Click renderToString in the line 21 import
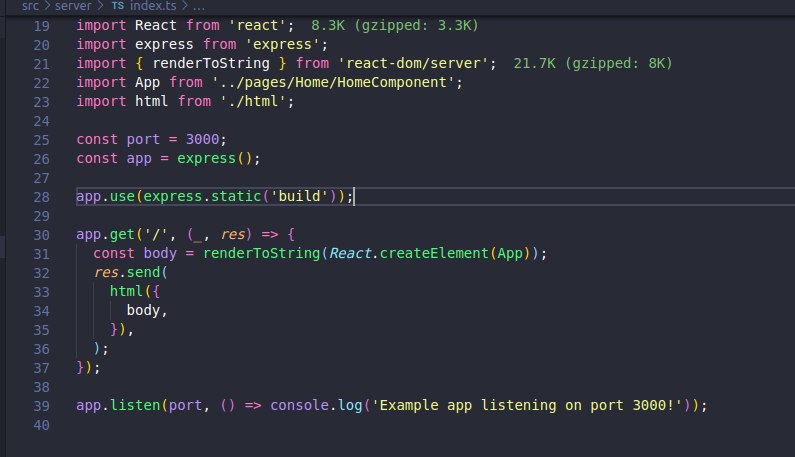This screenshot has height=457, width=795. (211, 63)
